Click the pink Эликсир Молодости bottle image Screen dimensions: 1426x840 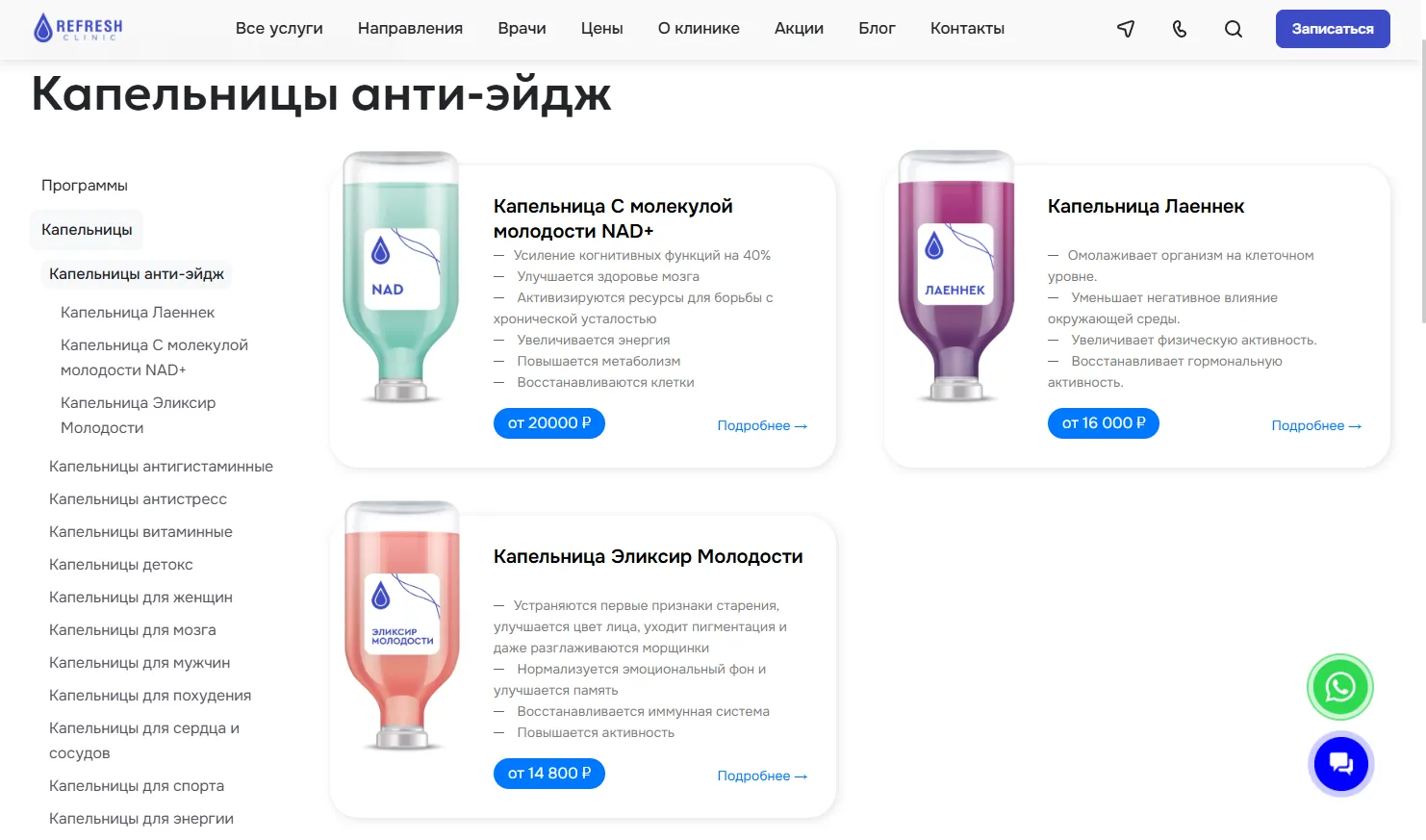click(402, 625)
